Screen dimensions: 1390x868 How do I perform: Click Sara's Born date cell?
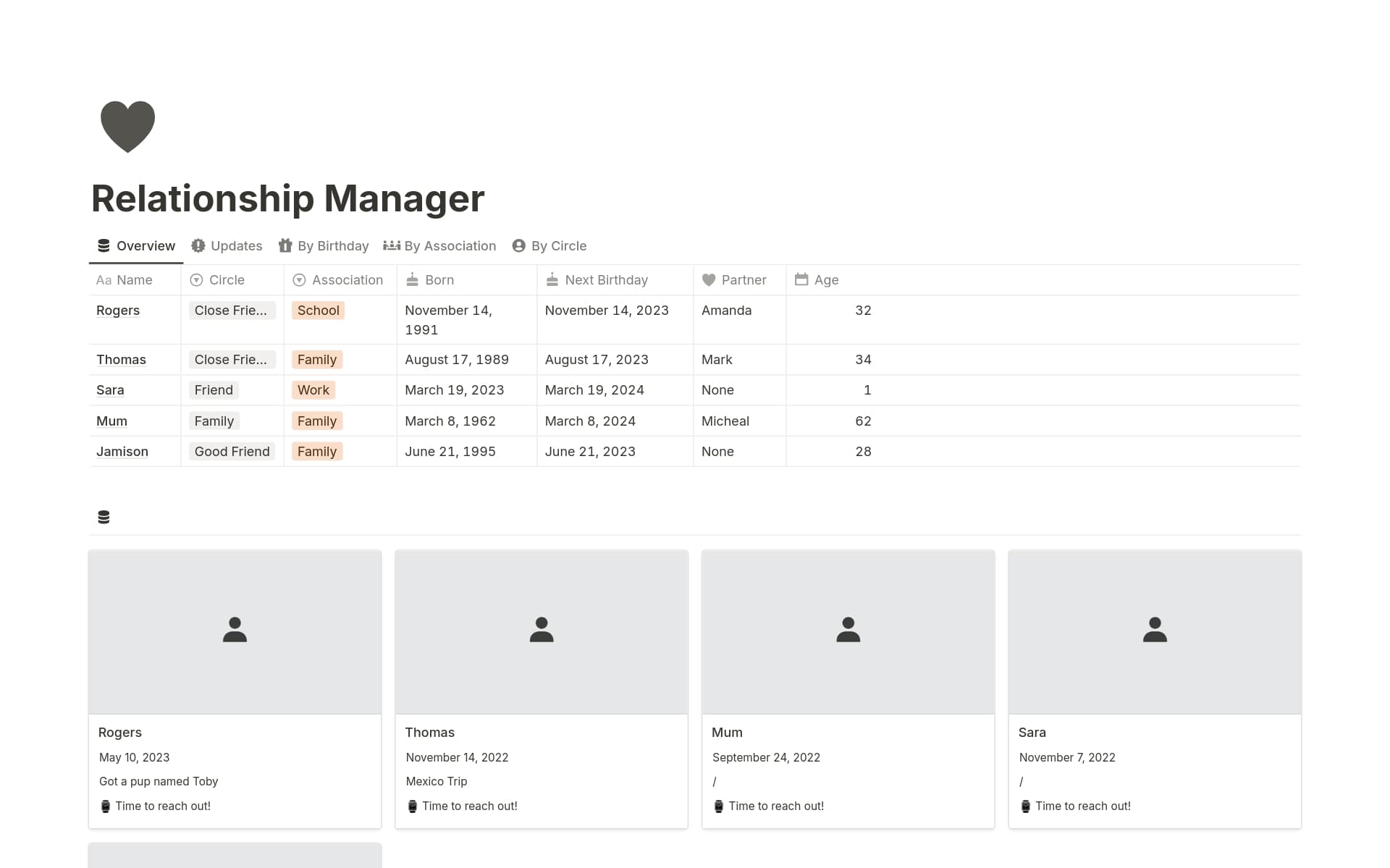pyautogui.click(x=454, y=390)
